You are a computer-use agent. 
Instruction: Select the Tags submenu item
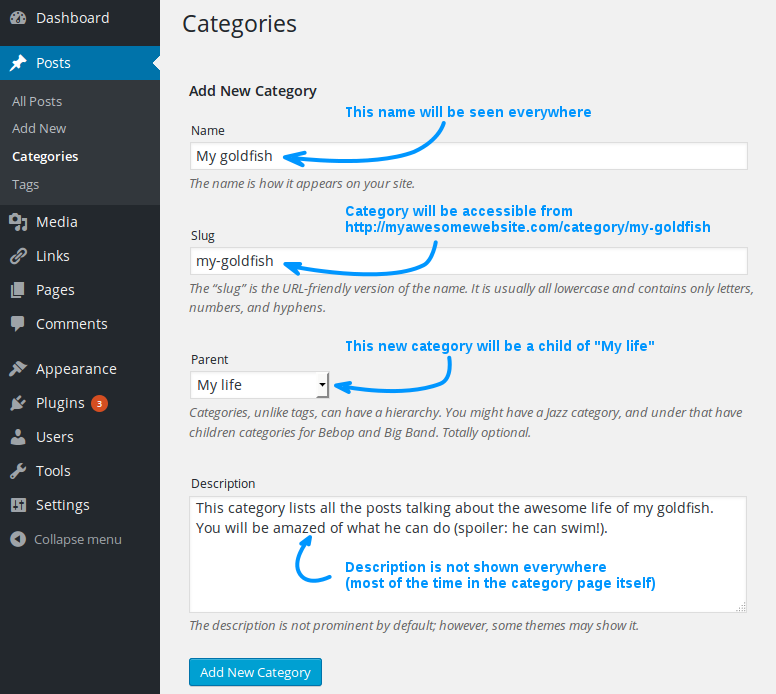click(26, 184)
